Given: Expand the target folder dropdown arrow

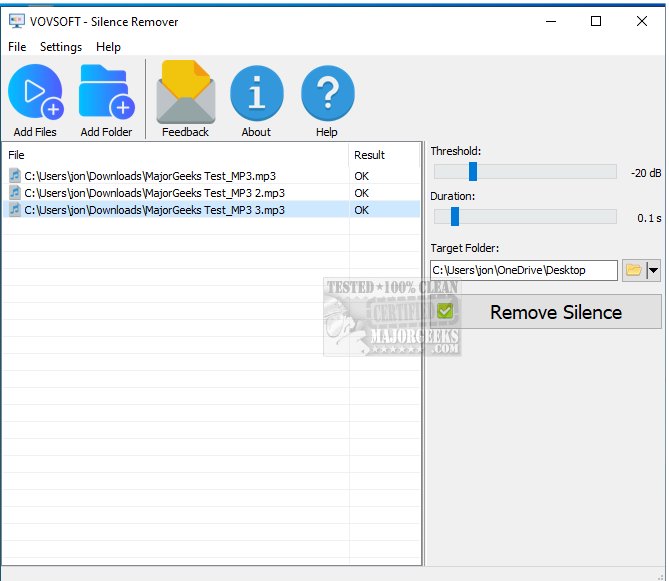Looking at the screenshot, I should coord(653,270).
